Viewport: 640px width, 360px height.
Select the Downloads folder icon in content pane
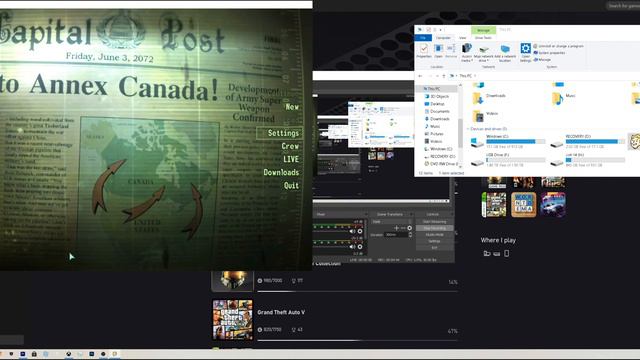tap(478, 98)
